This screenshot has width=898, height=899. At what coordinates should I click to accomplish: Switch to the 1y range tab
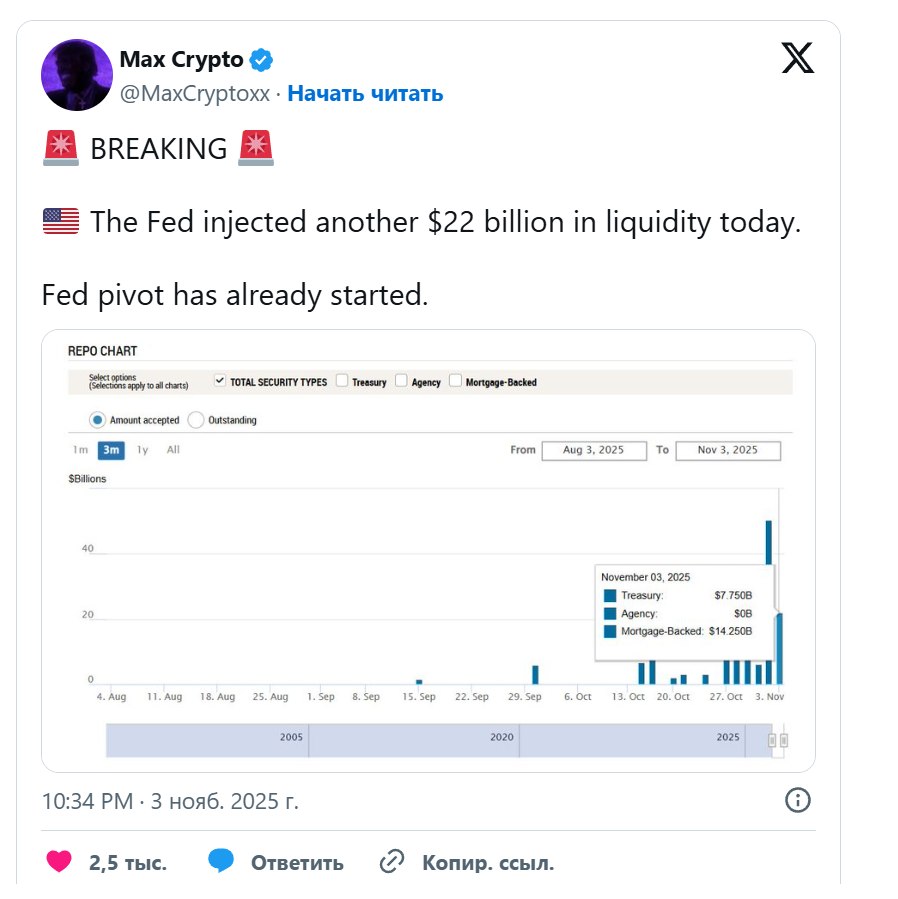(x=143, y=450)
